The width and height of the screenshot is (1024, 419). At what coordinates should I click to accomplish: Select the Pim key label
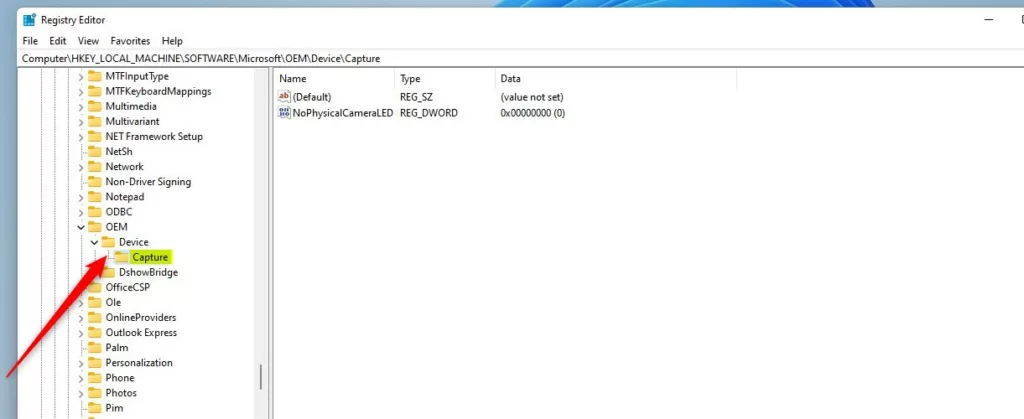[x=114, y=408]
